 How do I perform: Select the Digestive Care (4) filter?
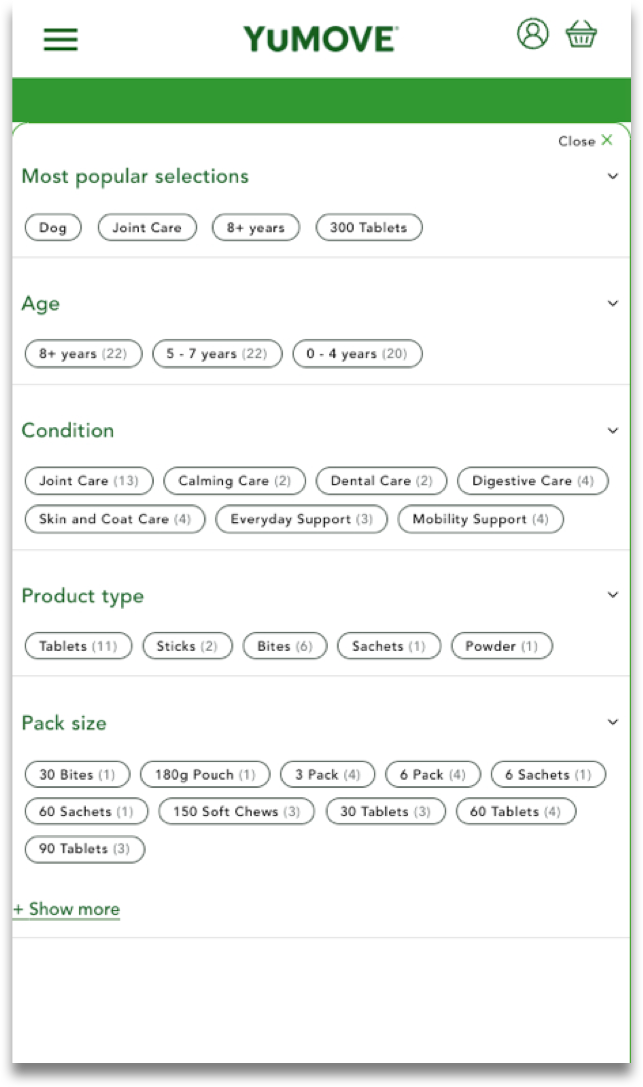point(533,480)
